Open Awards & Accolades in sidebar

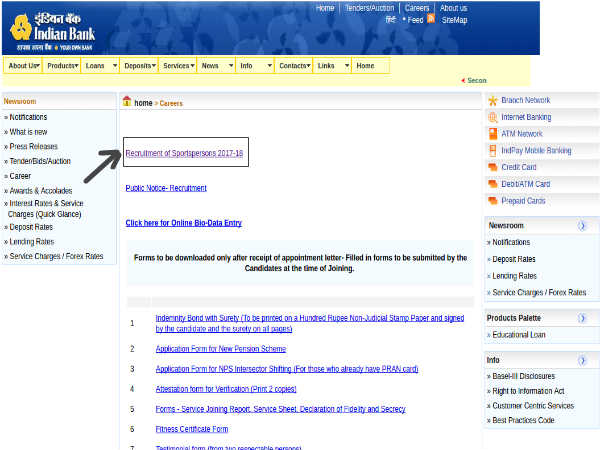pos(41,191)
